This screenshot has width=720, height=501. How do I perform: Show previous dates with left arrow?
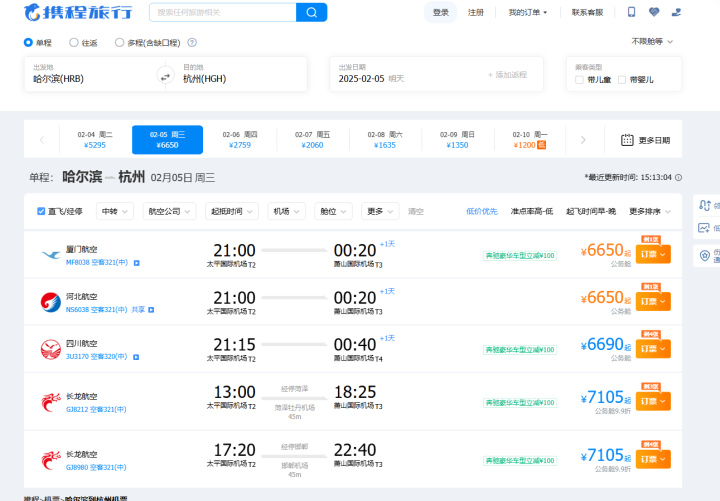pyautogui.click(x=42, y=140)
